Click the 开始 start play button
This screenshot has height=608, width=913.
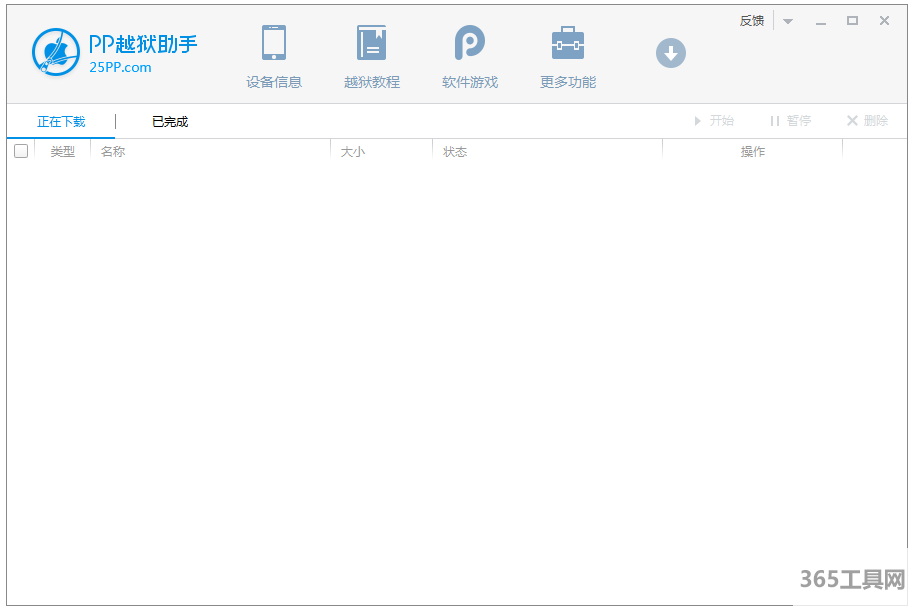pyautogui.click(x=714, y=121)
